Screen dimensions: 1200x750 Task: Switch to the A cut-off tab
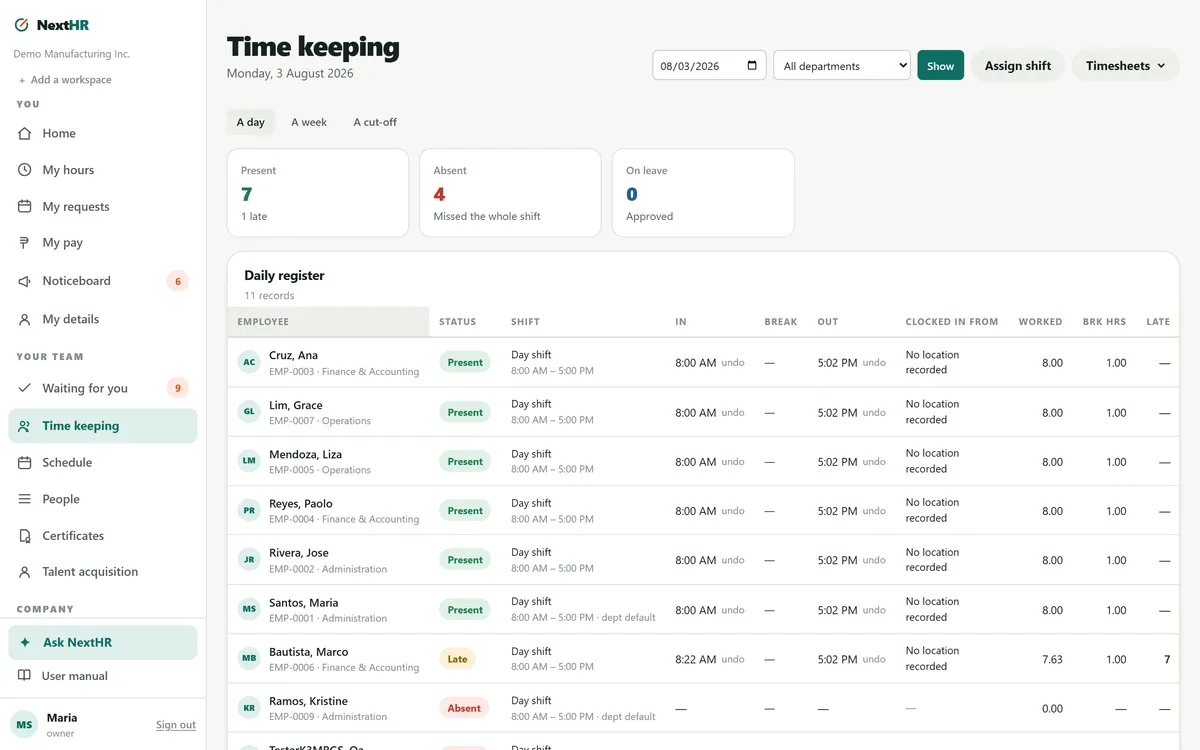click(375, 122)
